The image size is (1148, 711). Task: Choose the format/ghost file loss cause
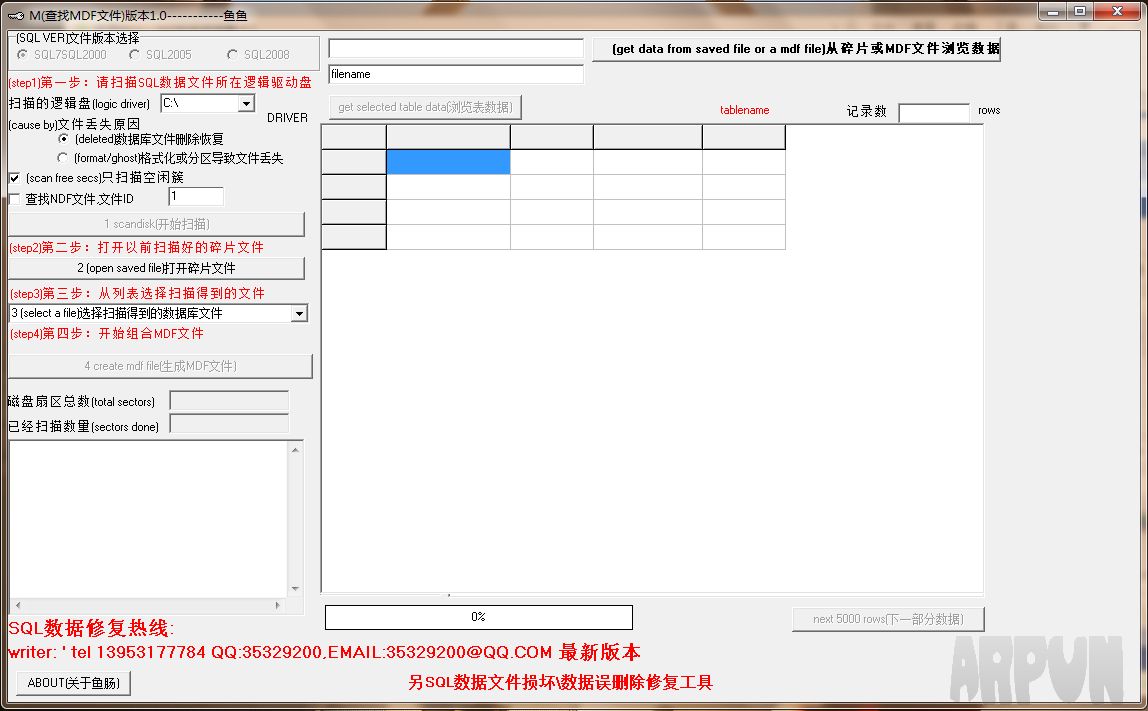point(63,155)
